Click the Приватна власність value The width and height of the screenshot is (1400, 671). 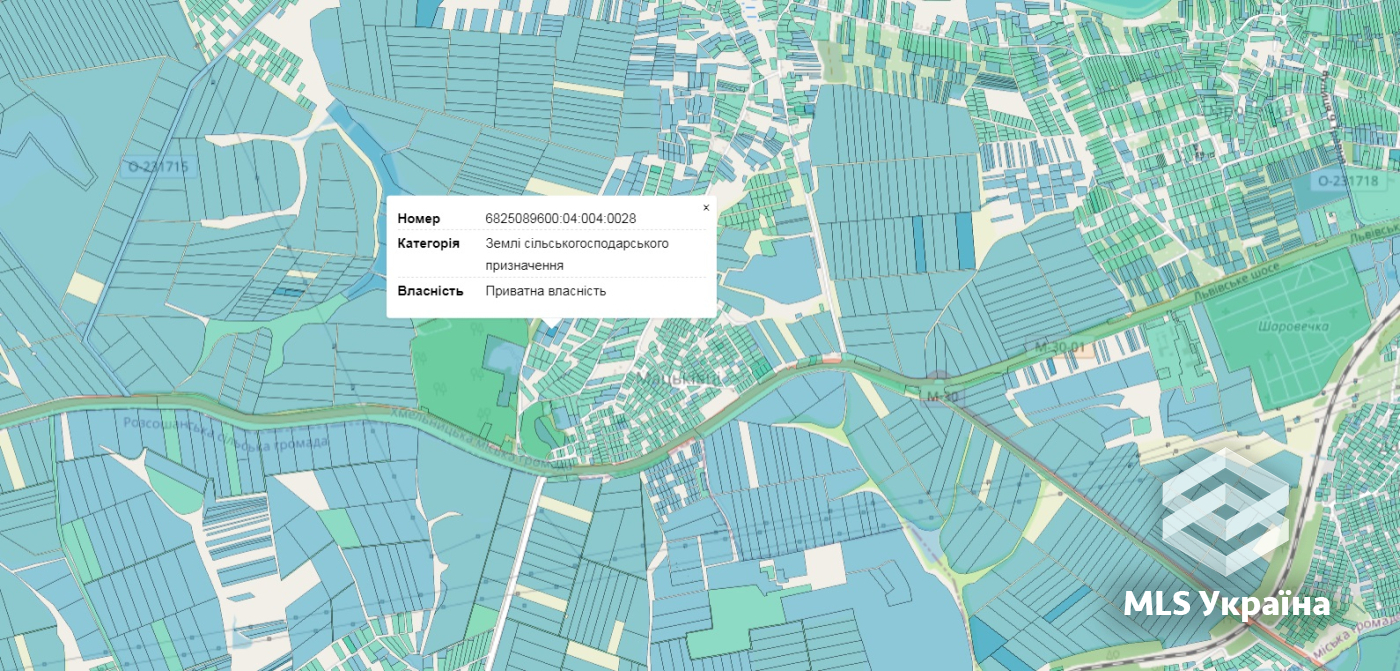click(x=546, y=291)
